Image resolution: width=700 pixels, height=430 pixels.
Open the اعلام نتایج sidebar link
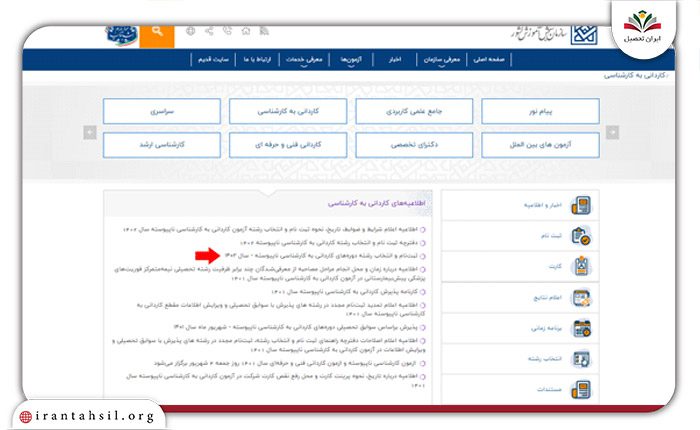548,298
